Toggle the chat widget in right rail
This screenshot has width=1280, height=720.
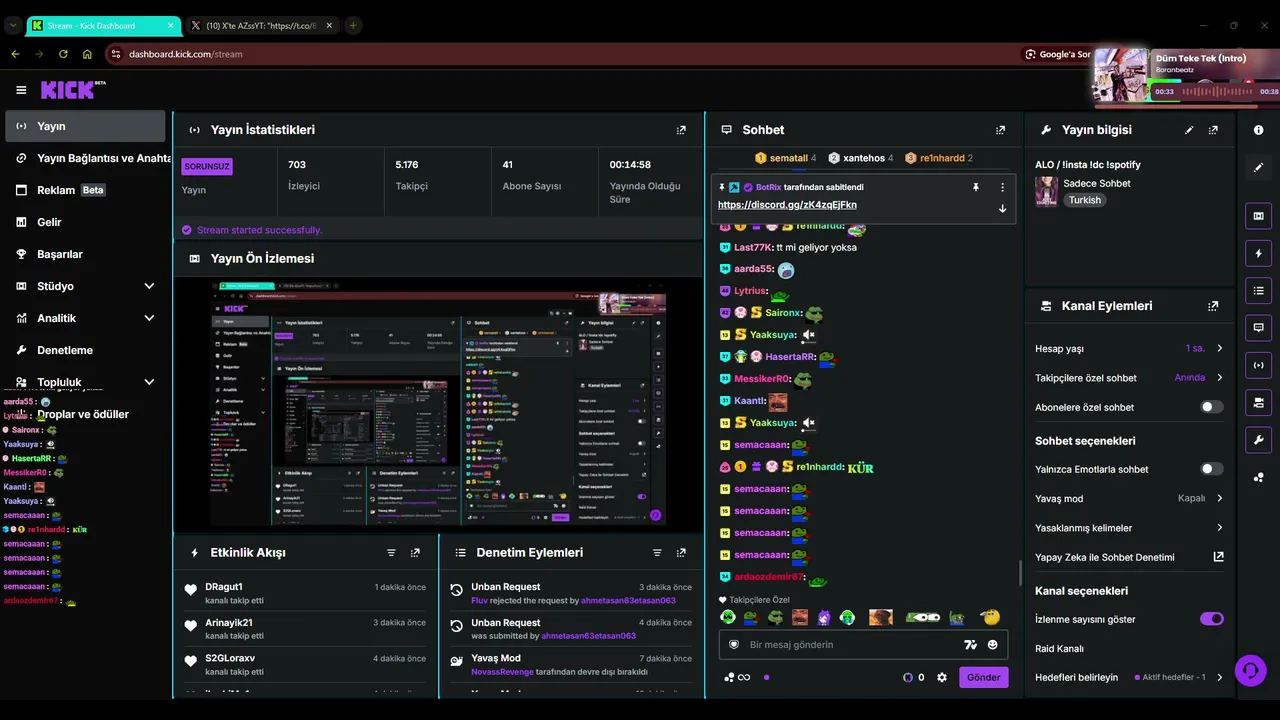(x=1258, y=327)
